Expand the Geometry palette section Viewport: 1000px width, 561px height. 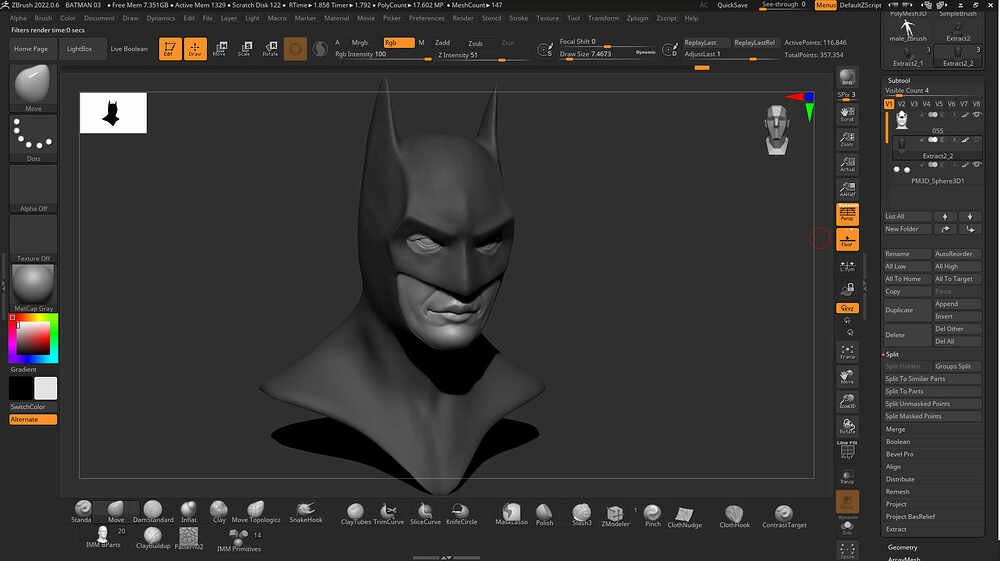(x=902, y=548)
